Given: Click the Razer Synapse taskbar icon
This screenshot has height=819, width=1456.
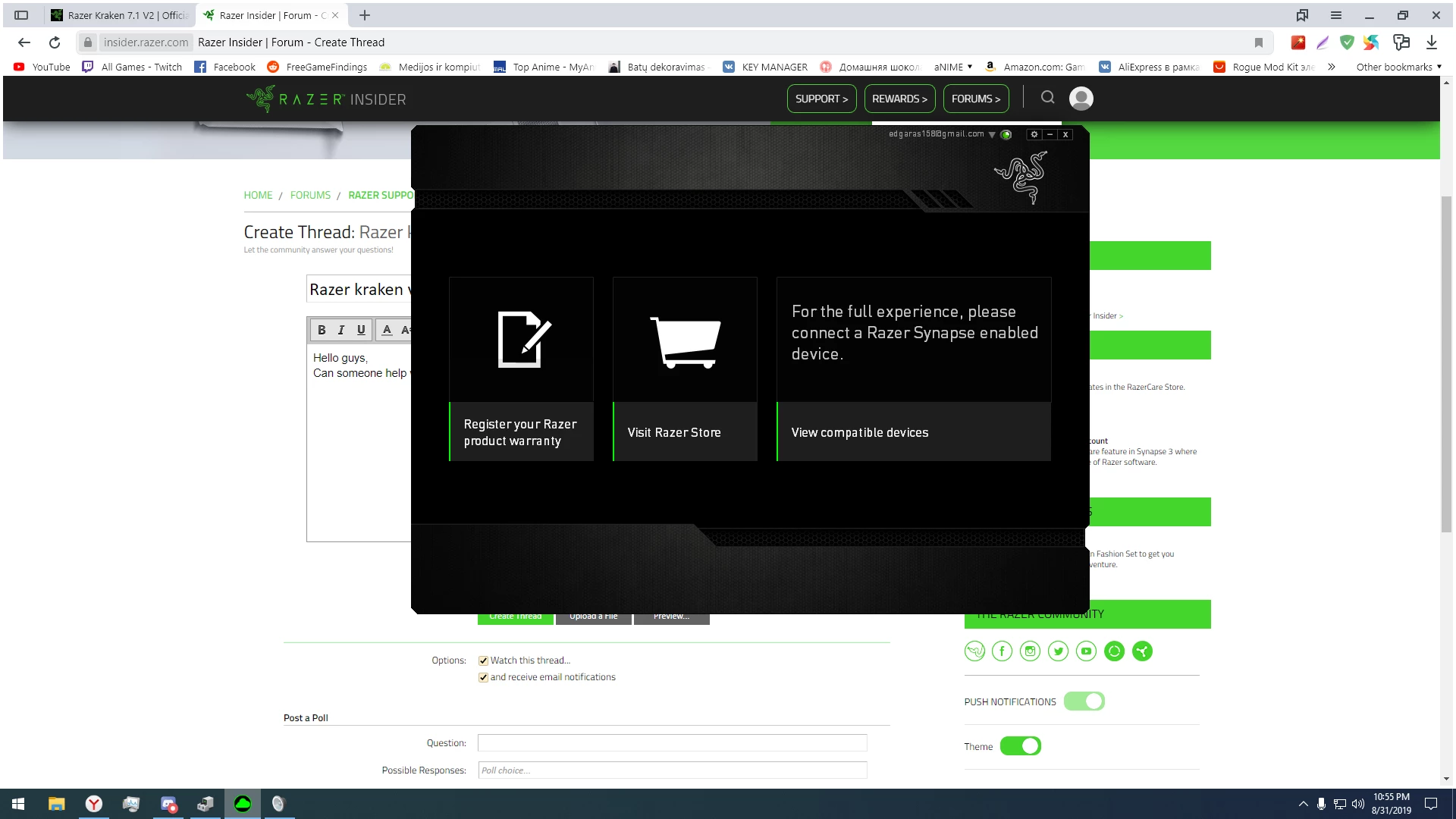Looking at the screenshot, I should (243, 804).
